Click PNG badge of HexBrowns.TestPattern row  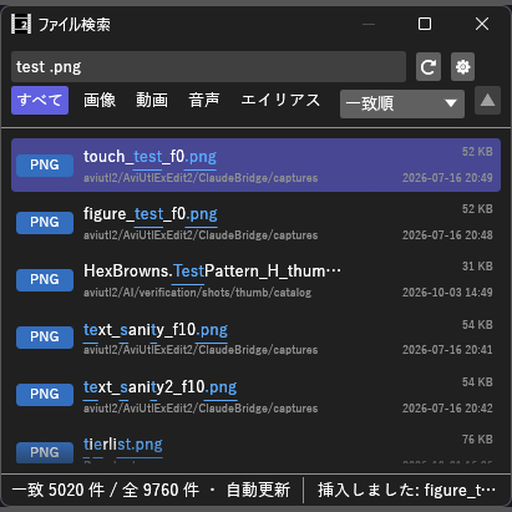(x=45, y=280)
